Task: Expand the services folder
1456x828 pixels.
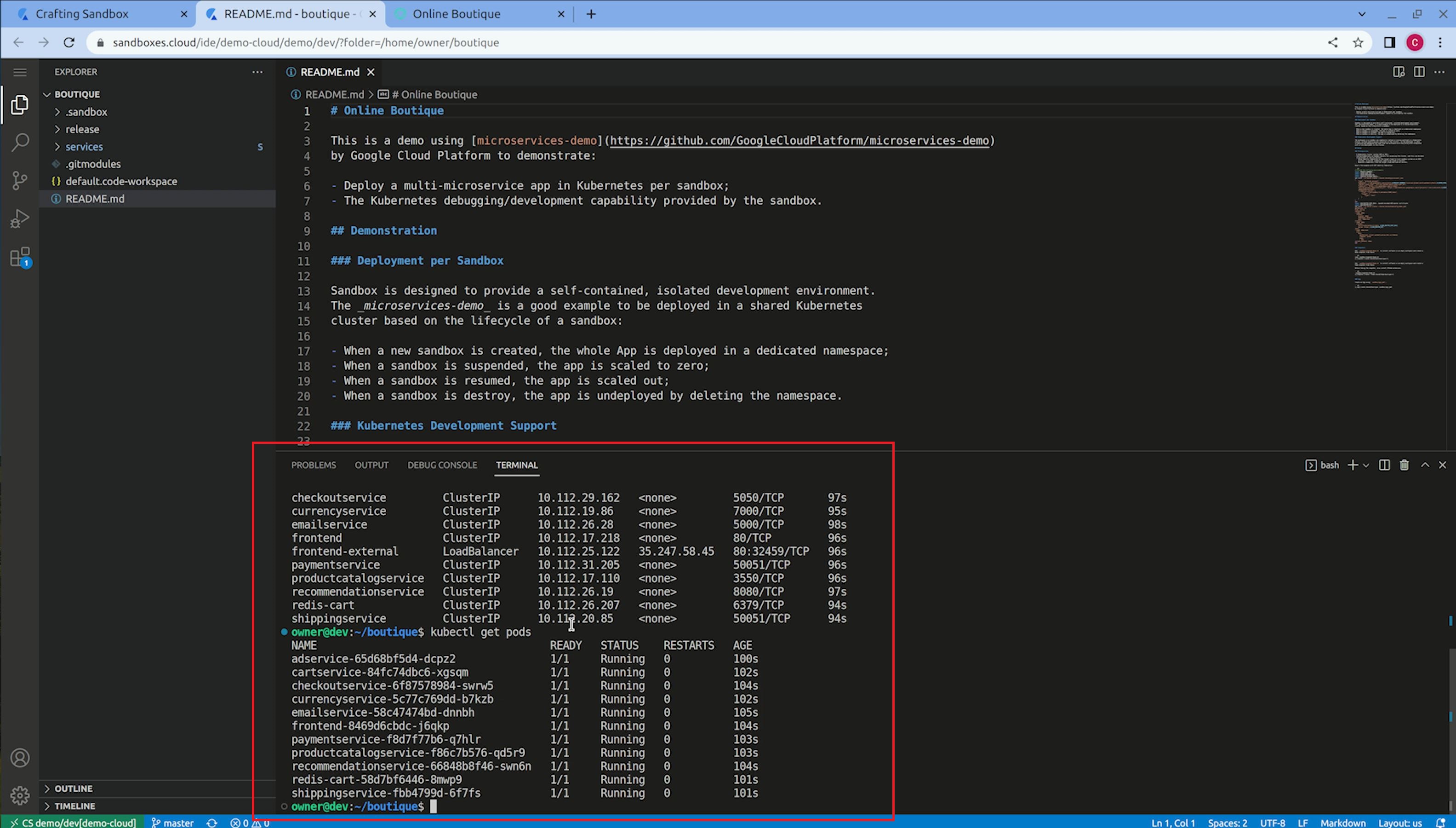Action: click(x=84, y=147)
